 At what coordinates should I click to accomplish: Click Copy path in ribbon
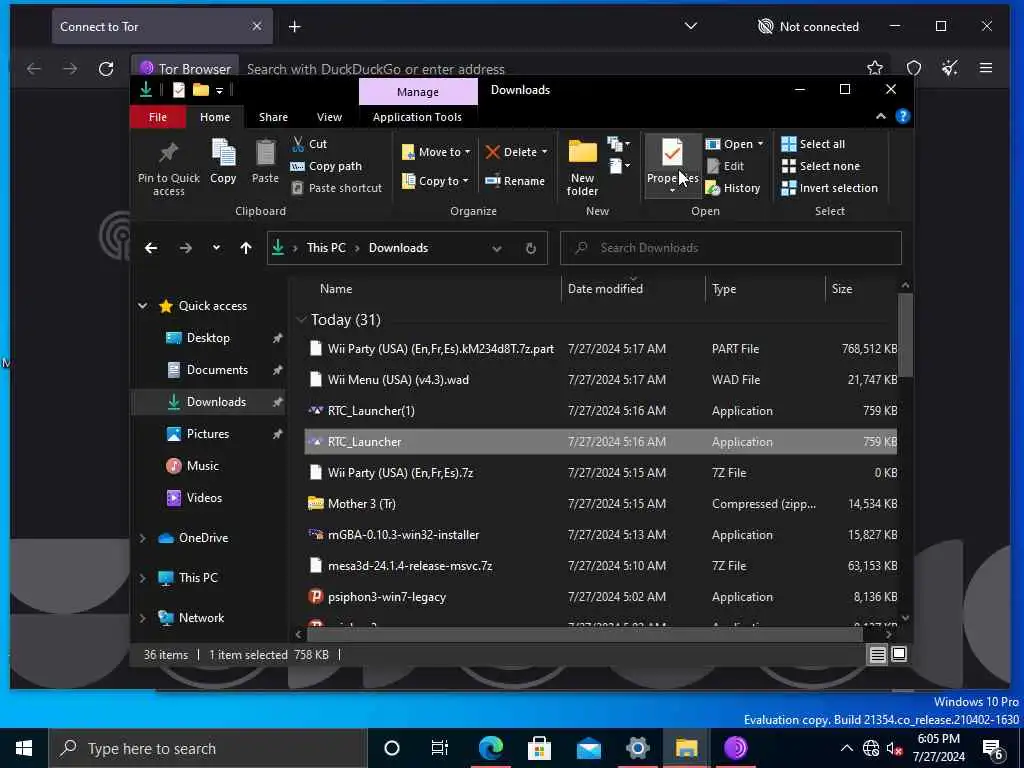326,166
